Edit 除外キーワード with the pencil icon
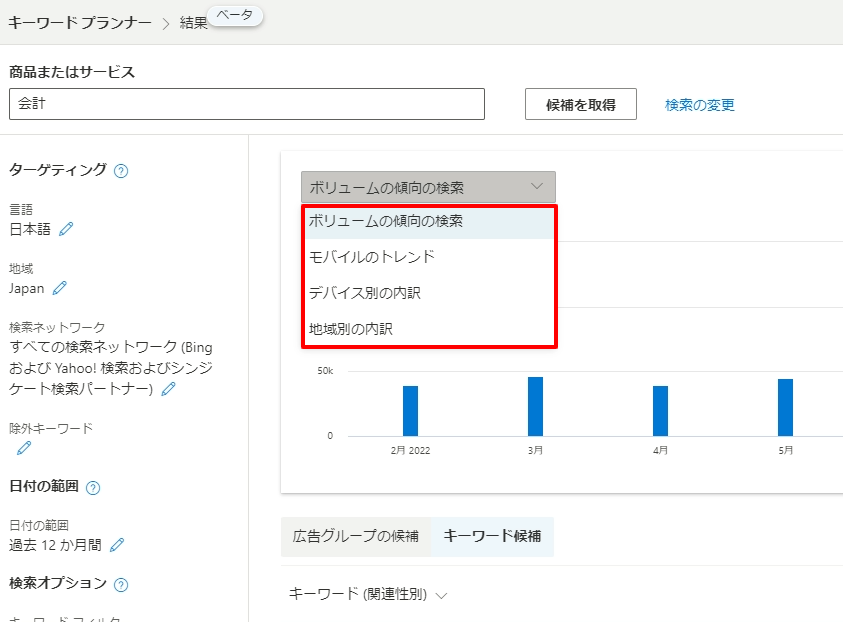This screenshot has width=843, height=622. pyautogui.click(x=24, y=448)
